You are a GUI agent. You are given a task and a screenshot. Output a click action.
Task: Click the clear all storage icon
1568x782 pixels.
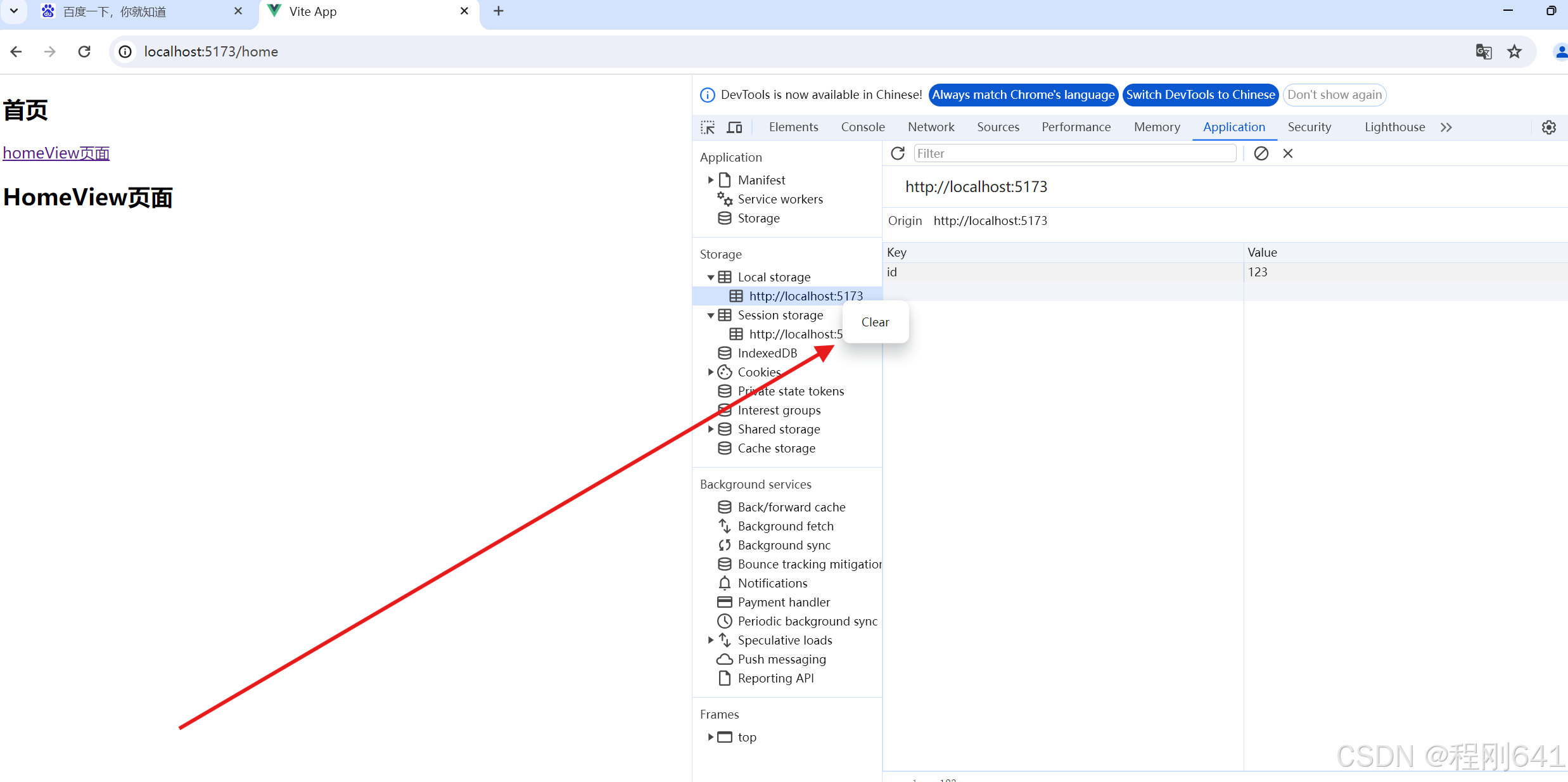pyautogui.click(x=1261, y=153)
